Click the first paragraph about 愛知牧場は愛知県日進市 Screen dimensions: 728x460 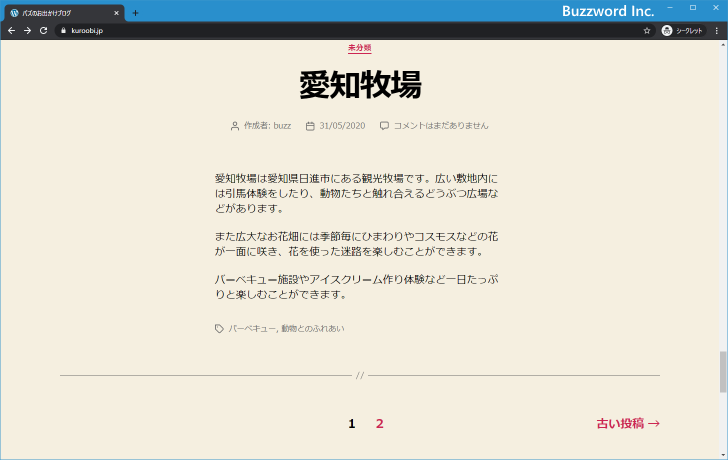(x=357, y=193)
